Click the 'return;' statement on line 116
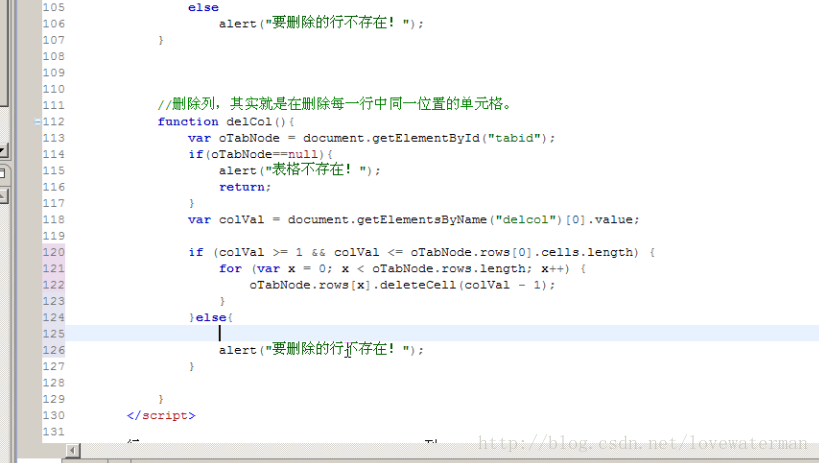This screenshot has height=463, width=819. (x=245, y=187)
